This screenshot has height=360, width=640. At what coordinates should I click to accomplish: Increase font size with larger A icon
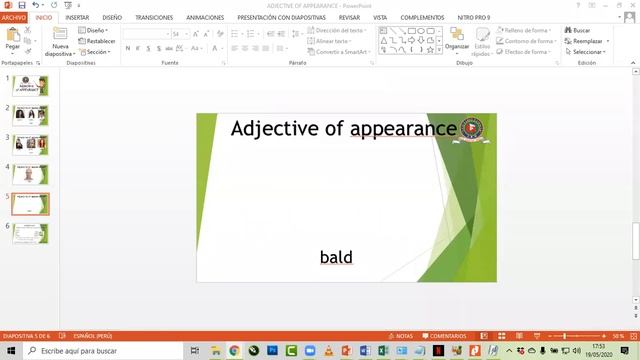coord(196,34)
